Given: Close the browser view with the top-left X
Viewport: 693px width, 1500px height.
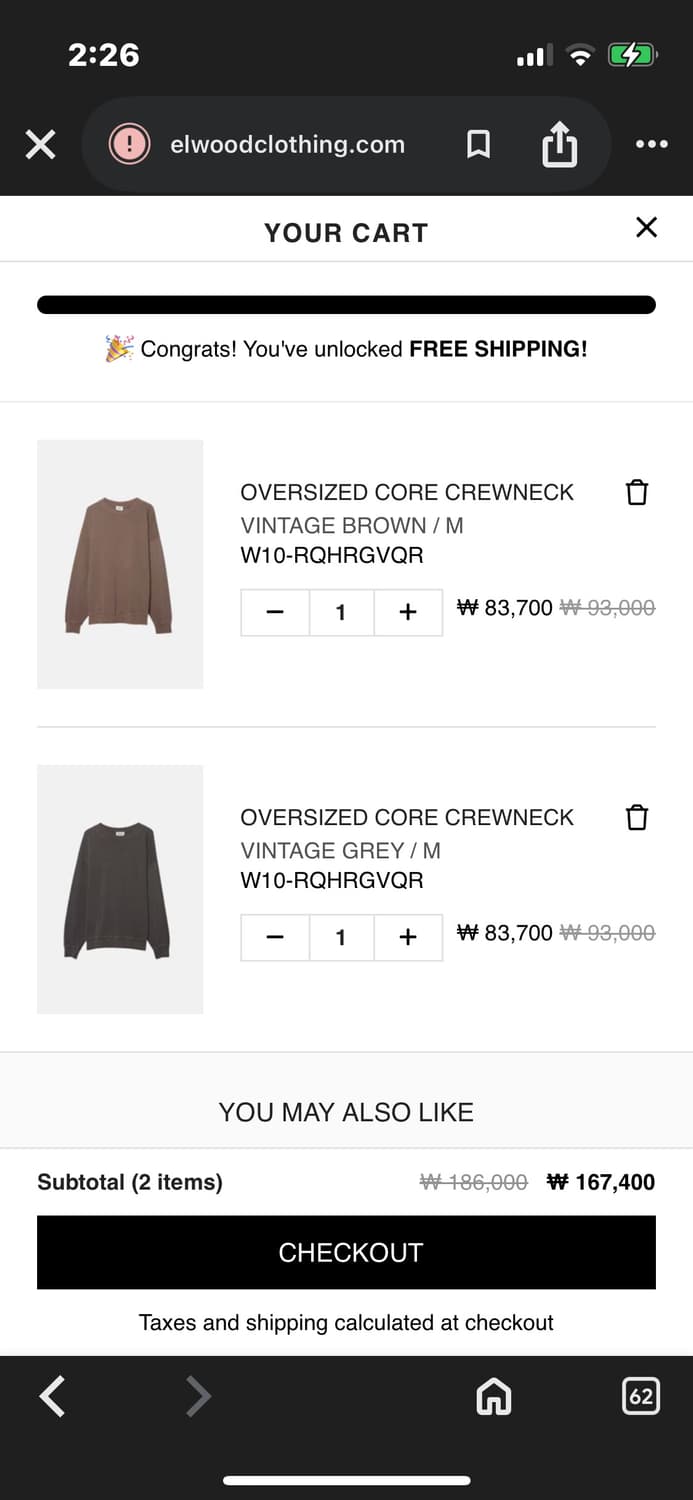Looking at the screenshot, I should pos(40,145).
